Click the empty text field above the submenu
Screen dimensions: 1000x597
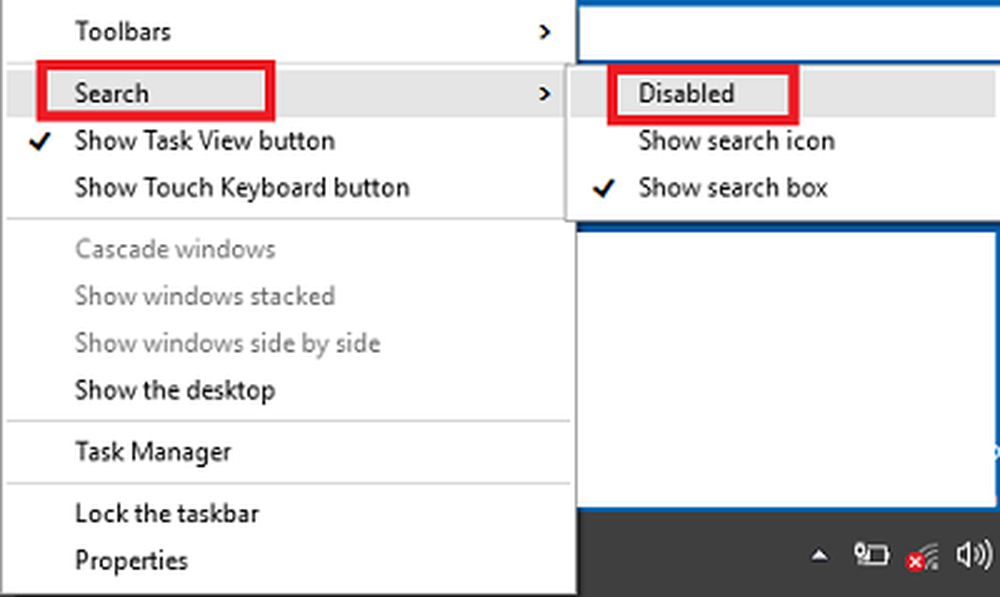click(788, 33)
